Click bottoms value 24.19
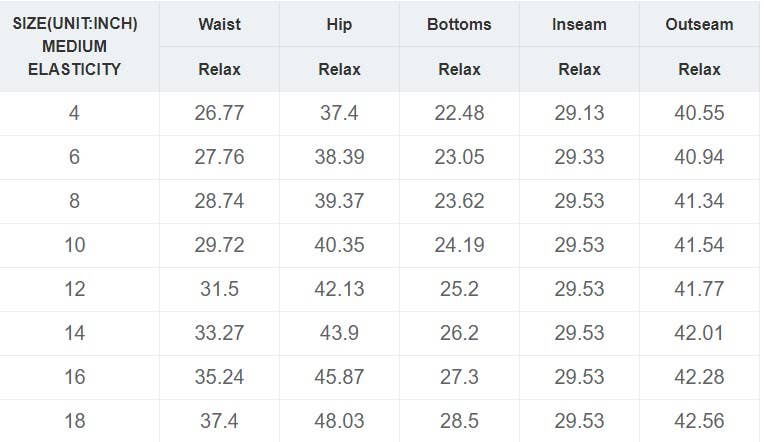 pyautogui.click(x=459, y=245)
